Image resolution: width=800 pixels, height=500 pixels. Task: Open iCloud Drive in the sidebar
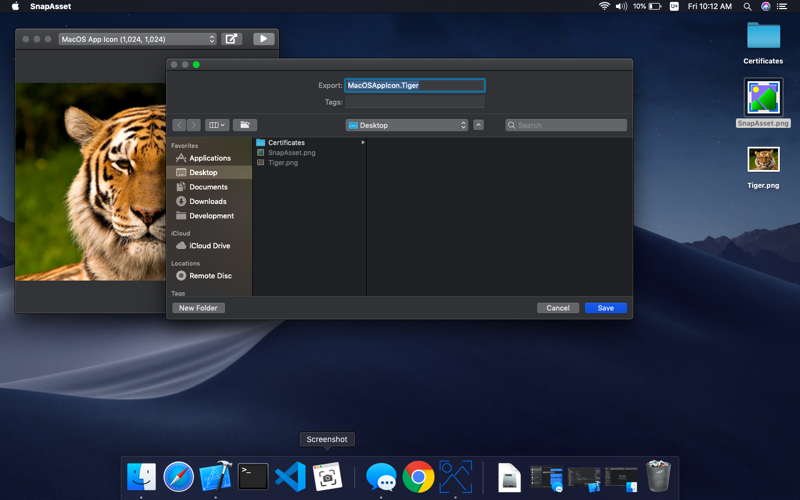coord(209,245)
